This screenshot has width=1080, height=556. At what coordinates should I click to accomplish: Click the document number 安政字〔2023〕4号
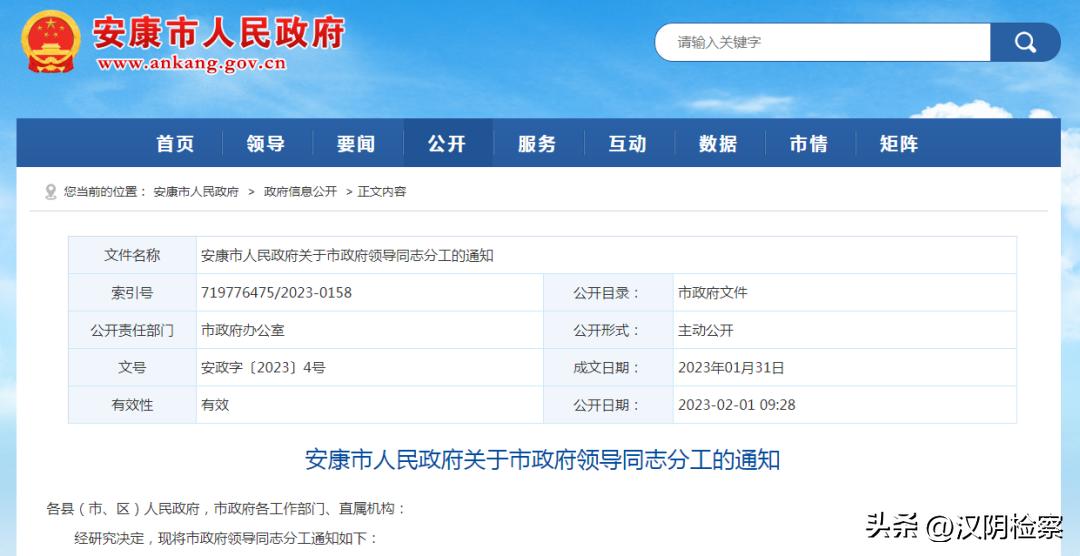262,367
